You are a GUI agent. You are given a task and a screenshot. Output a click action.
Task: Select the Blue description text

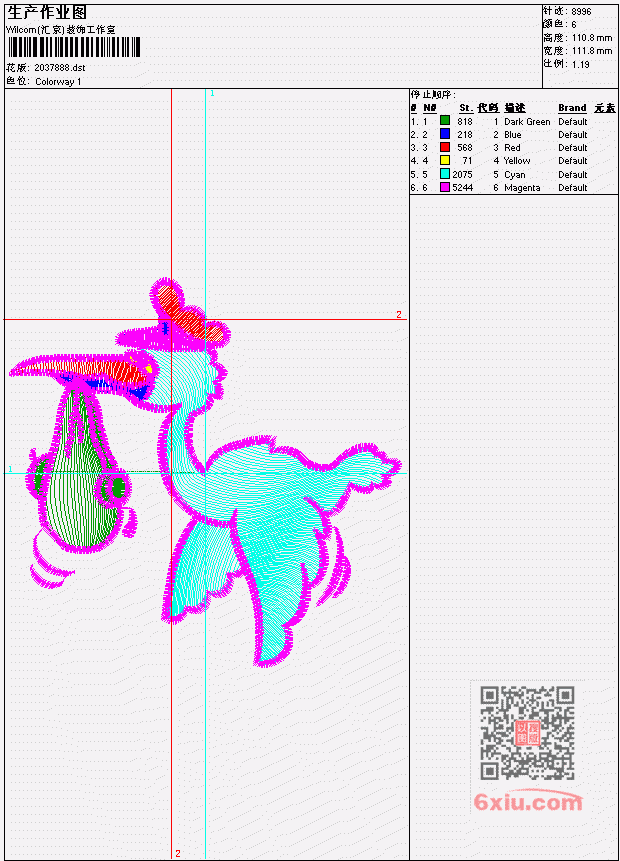point(513,135)
